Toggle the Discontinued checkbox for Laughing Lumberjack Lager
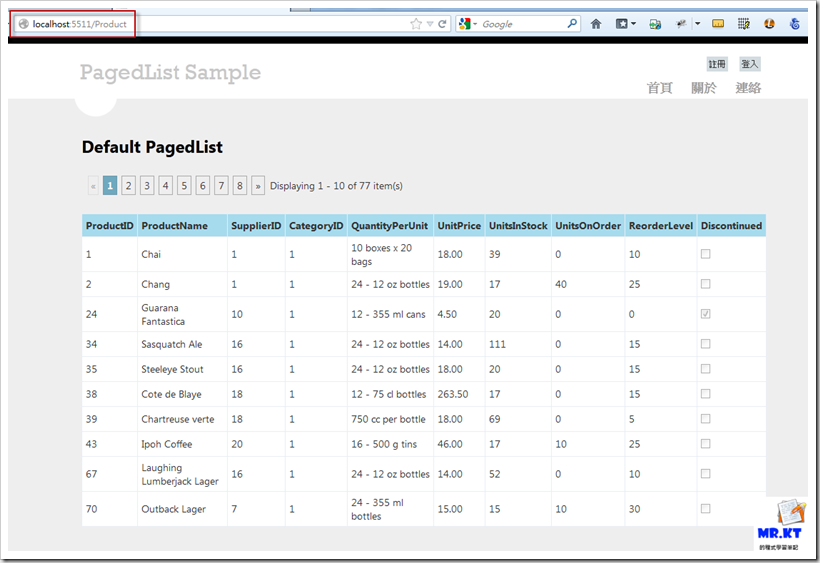This screenshot has height=563, width=820. pos(705,474)
